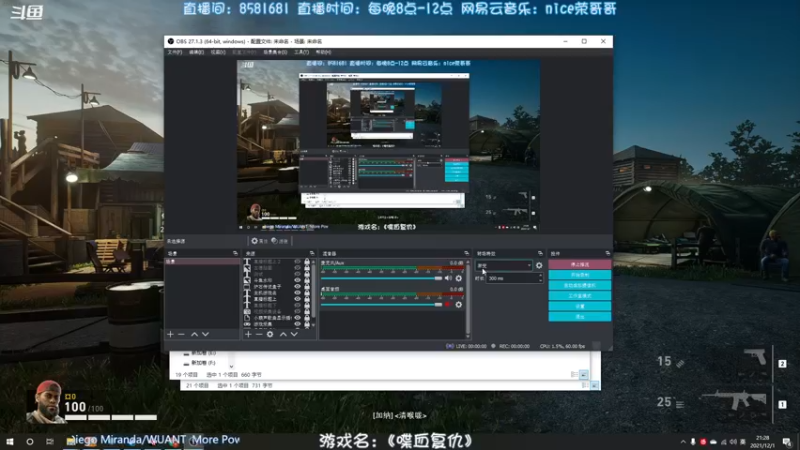
Task: Open the 工具(T) menu
Action: (301, 52)
